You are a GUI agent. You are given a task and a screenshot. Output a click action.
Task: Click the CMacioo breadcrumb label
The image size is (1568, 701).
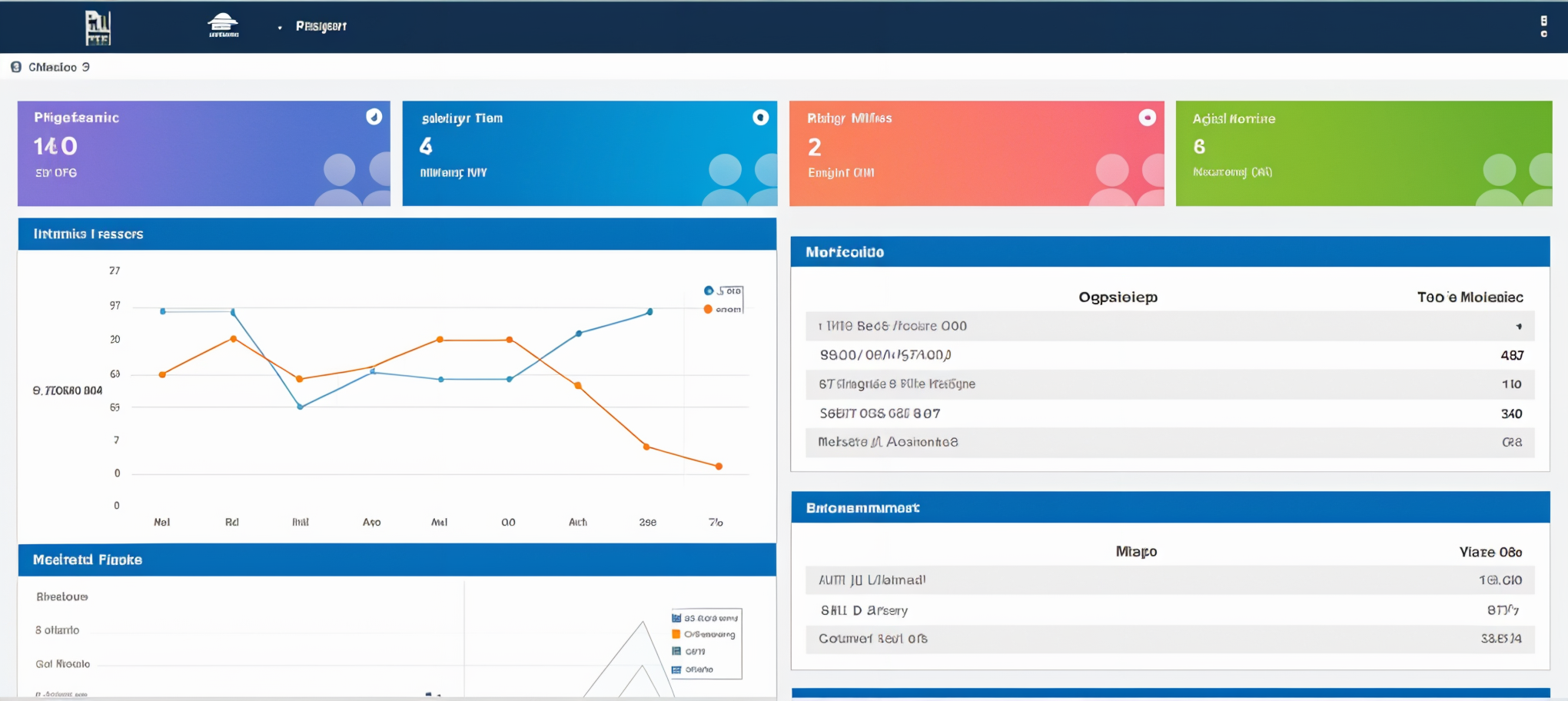pos(53,67)
